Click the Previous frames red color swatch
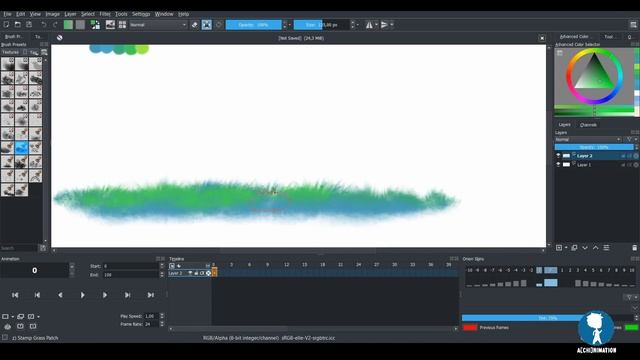The height and width of the screenshot is (360, 640). pos(470,327)
